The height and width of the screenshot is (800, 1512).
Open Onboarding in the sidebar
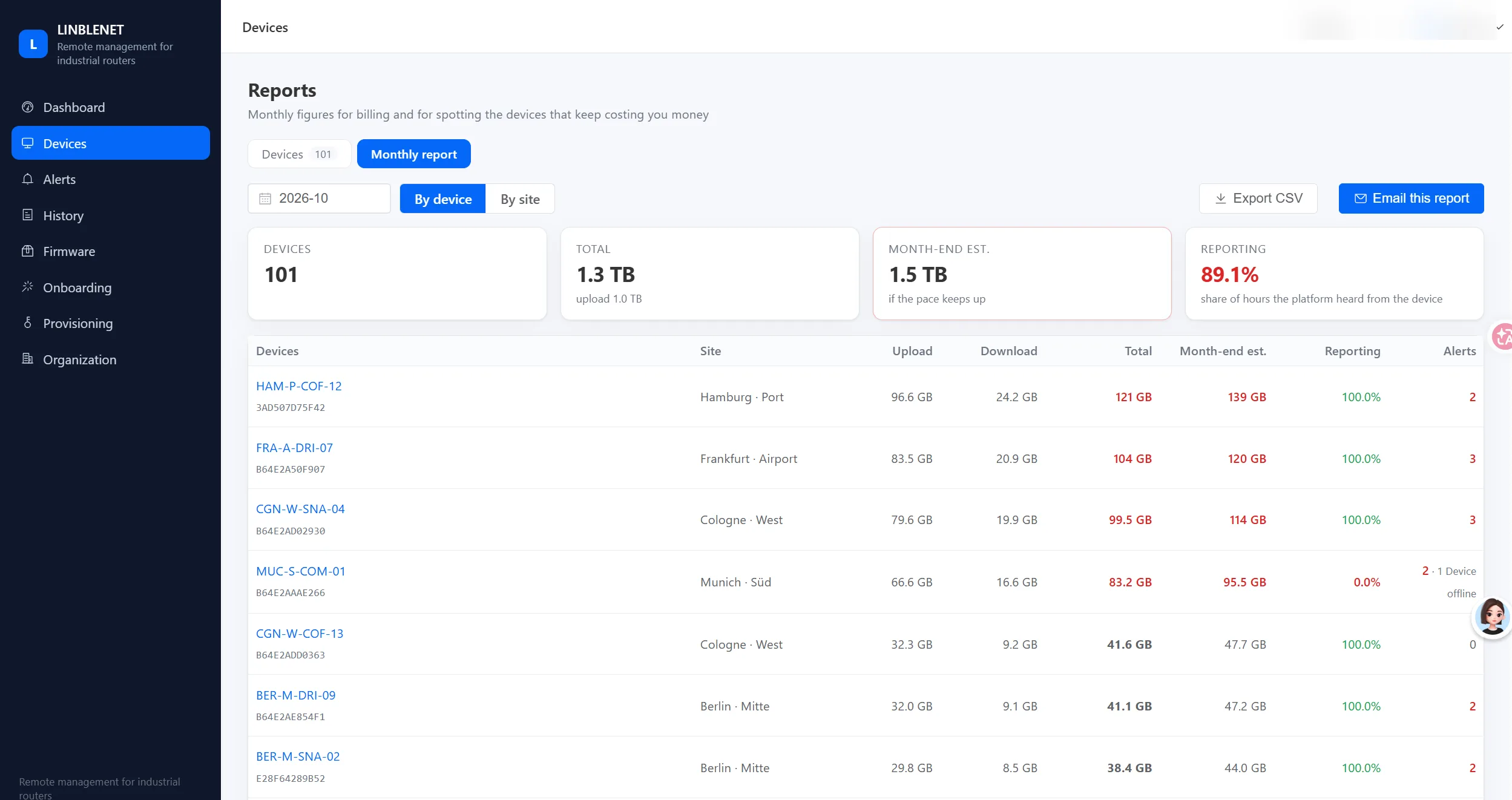coord(110,287)
